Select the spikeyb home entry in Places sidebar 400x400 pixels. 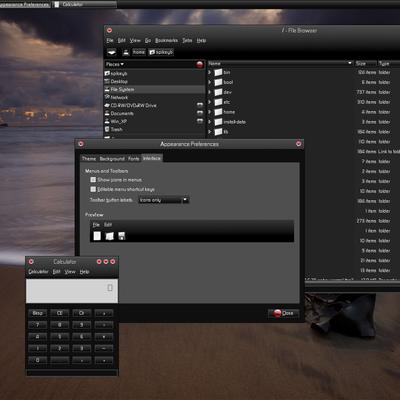click(154, 73)
